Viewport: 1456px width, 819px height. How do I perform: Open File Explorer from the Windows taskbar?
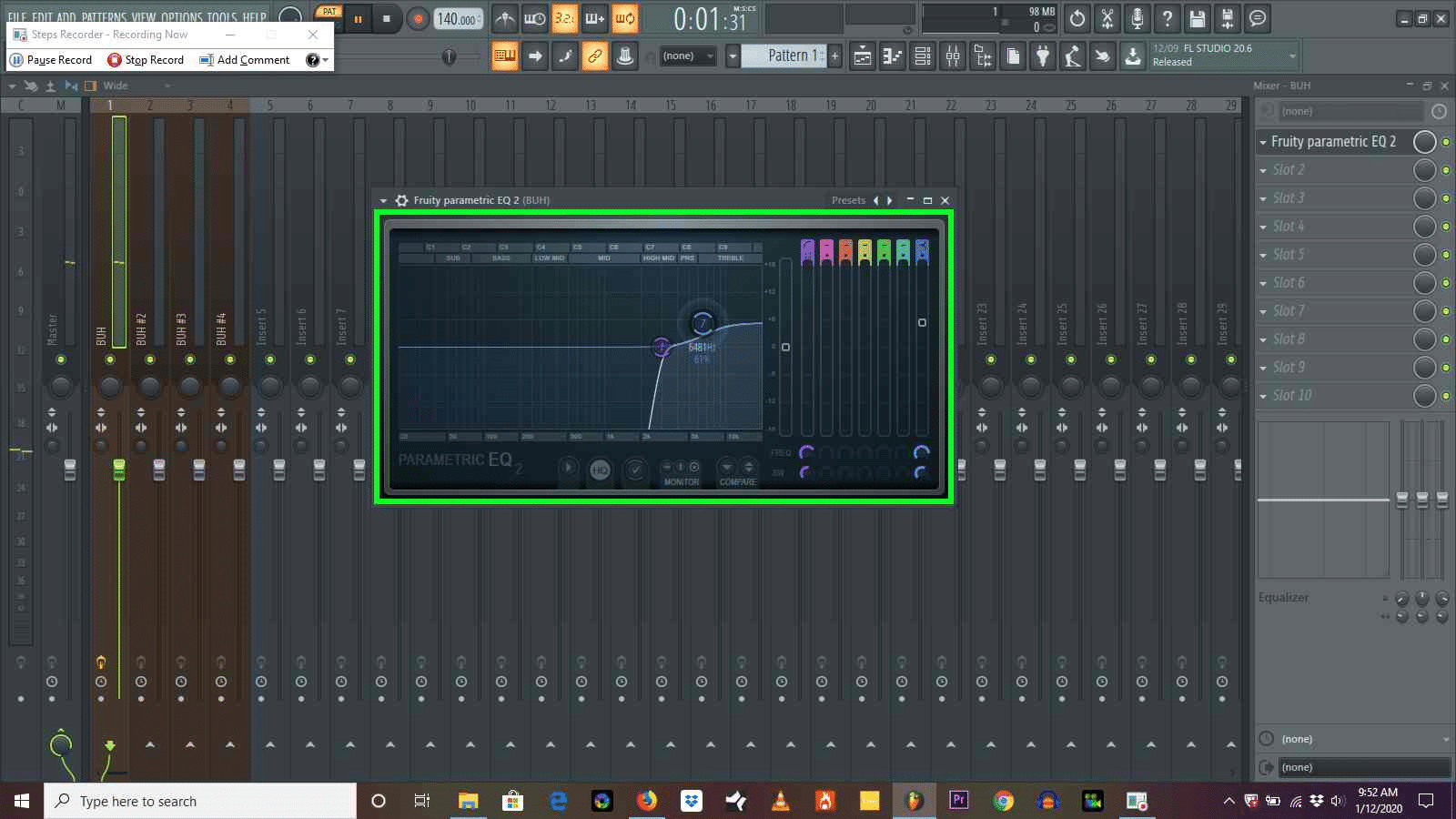click(468, 801)
